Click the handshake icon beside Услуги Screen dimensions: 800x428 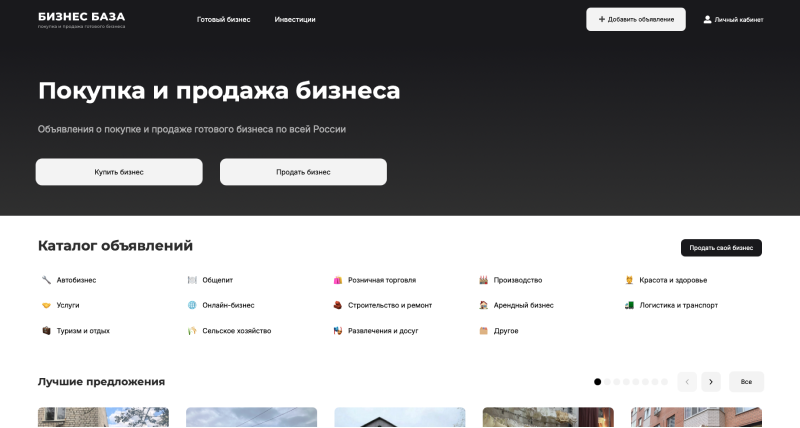46,305
